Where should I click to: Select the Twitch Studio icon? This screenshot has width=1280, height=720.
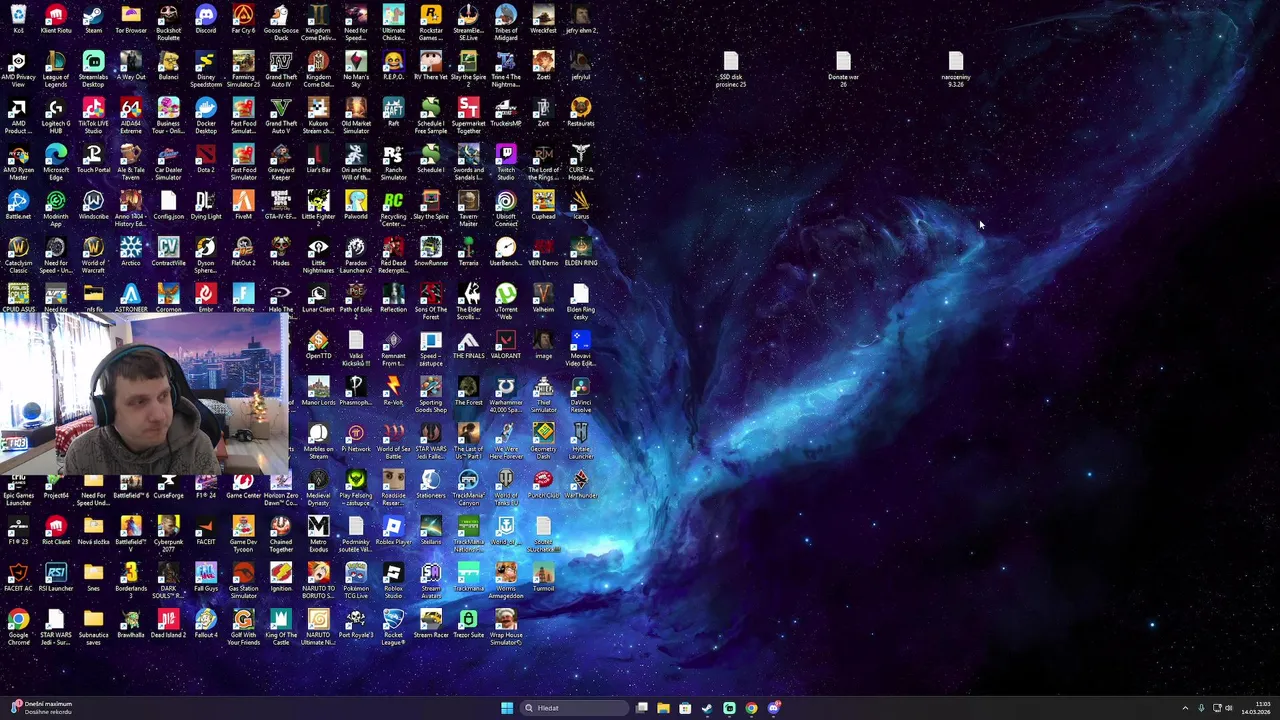point(506,162)
